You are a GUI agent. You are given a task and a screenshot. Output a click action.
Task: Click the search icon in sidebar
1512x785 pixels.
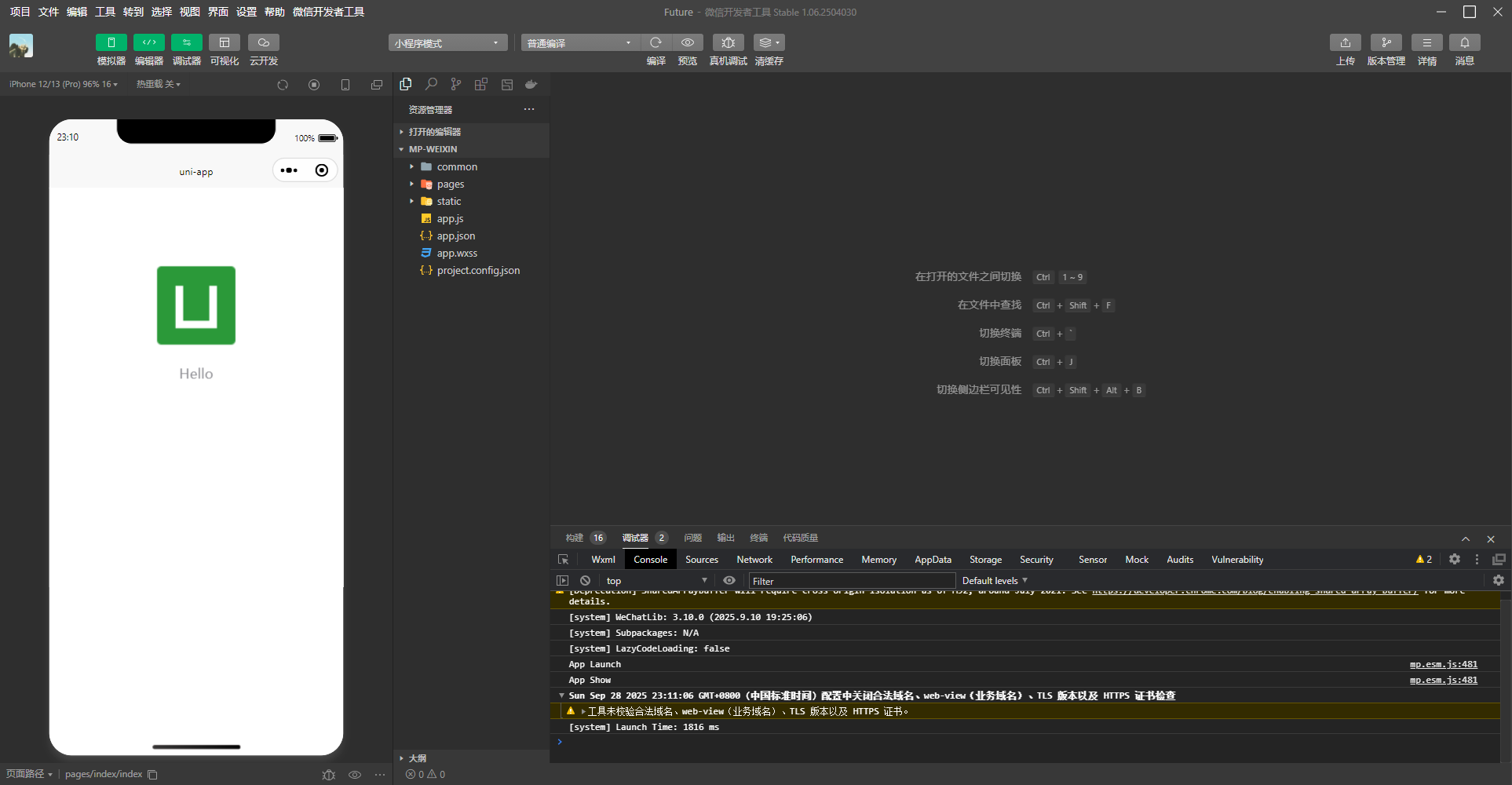pyautogui.click(x=431, y=84)
